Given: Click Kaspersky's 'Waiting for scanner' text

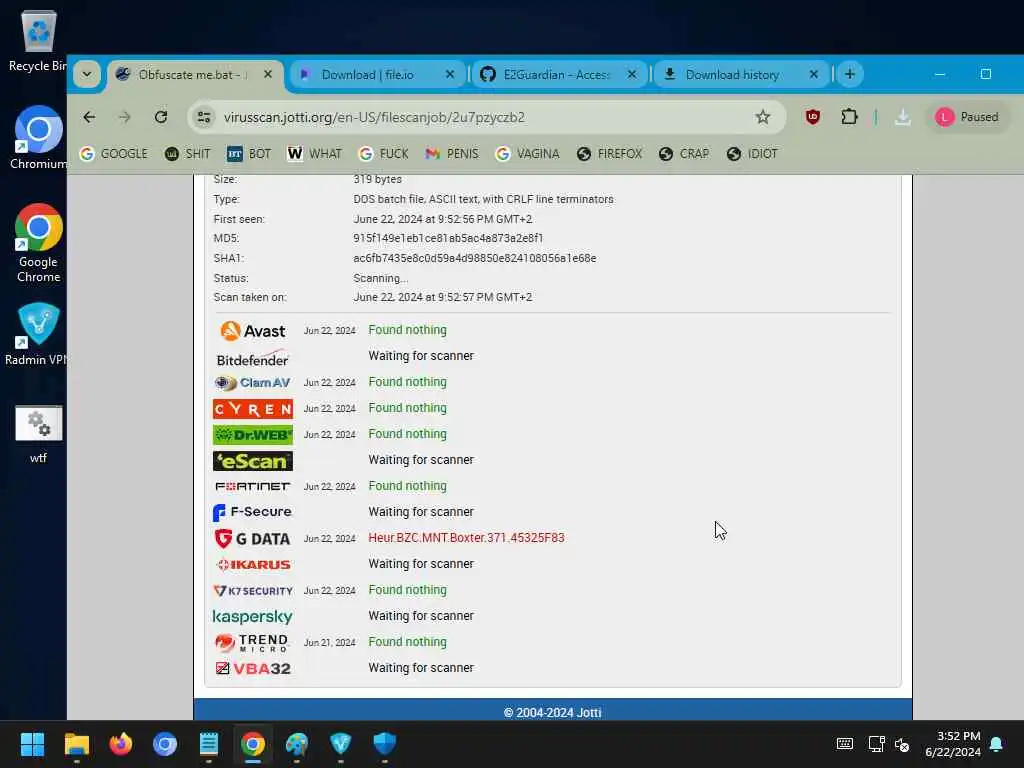Looking at the screenshot, I should (421, 616).
